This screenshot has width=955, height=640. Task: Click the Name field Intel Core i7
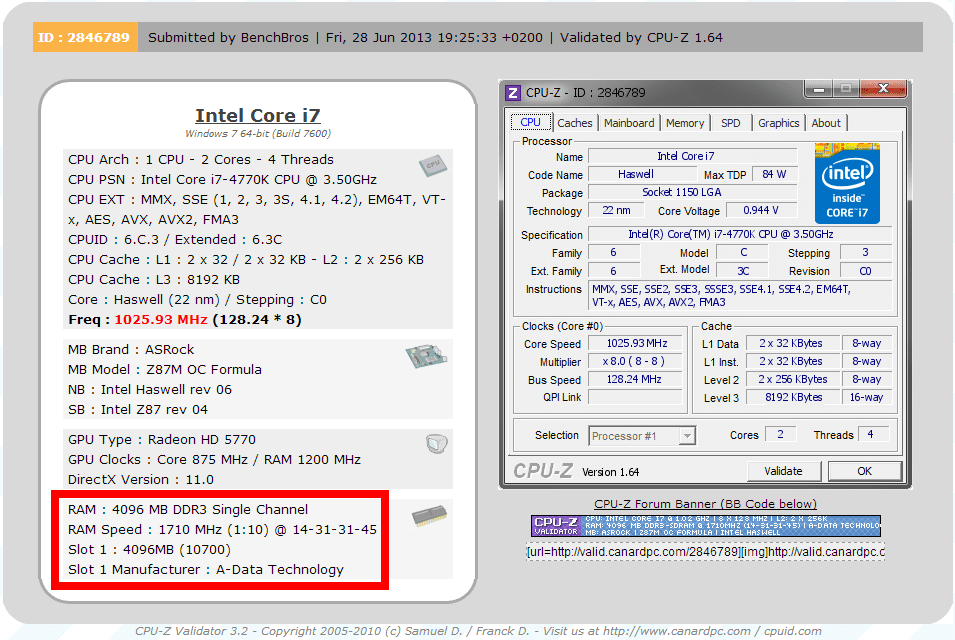coord(693,156)
